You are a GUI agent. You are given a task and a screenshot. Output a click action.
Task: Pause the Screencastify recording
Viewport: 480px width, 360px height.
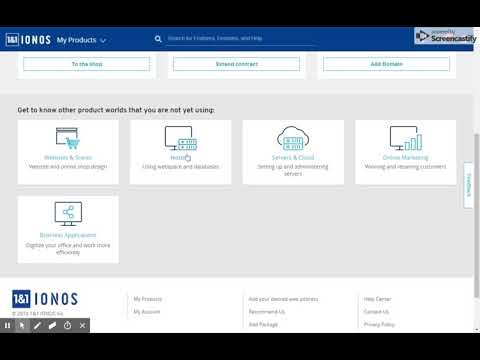coord(8,325)
